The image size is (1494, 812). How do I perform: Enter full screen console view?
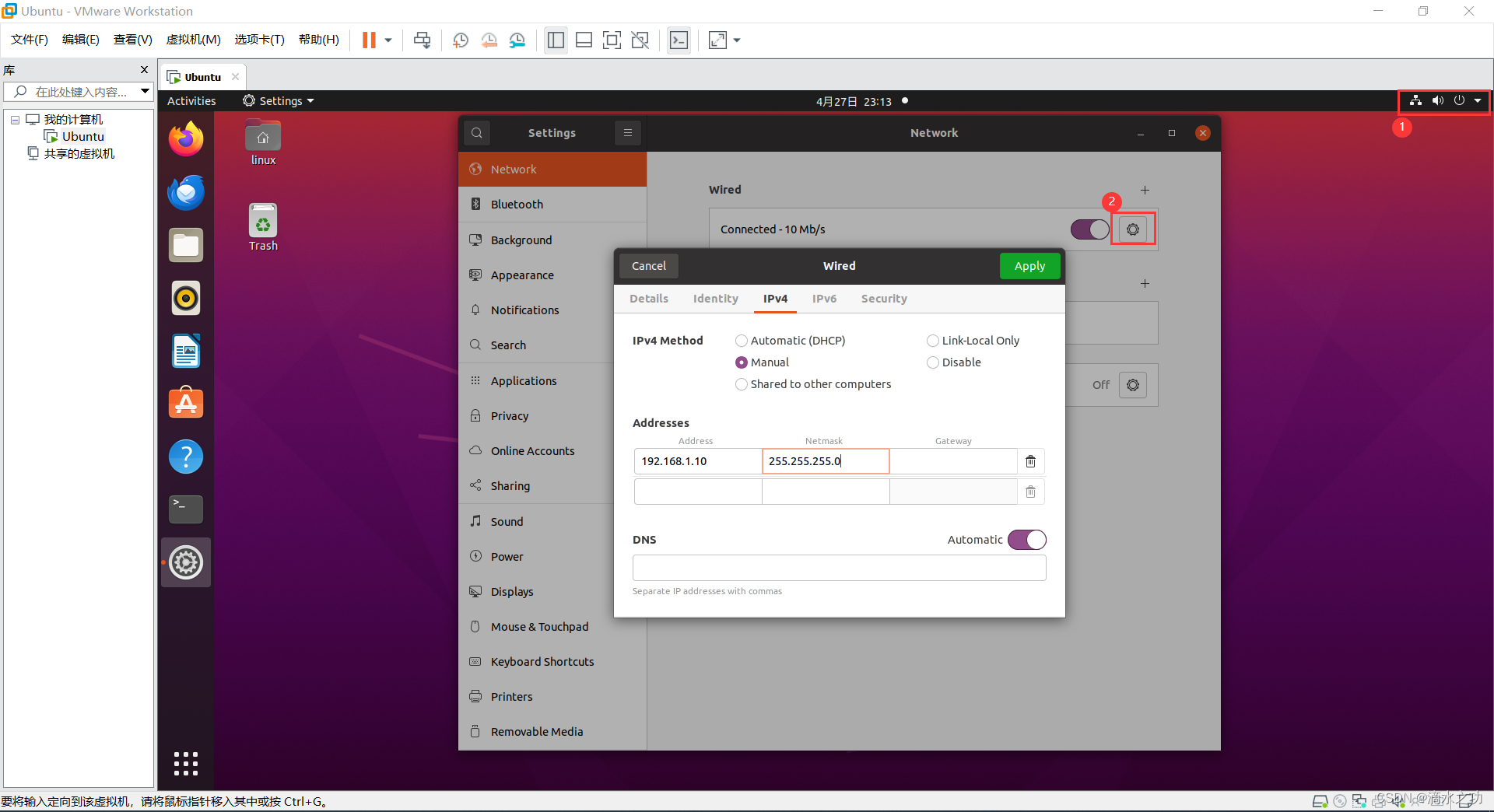coord(612,40)
